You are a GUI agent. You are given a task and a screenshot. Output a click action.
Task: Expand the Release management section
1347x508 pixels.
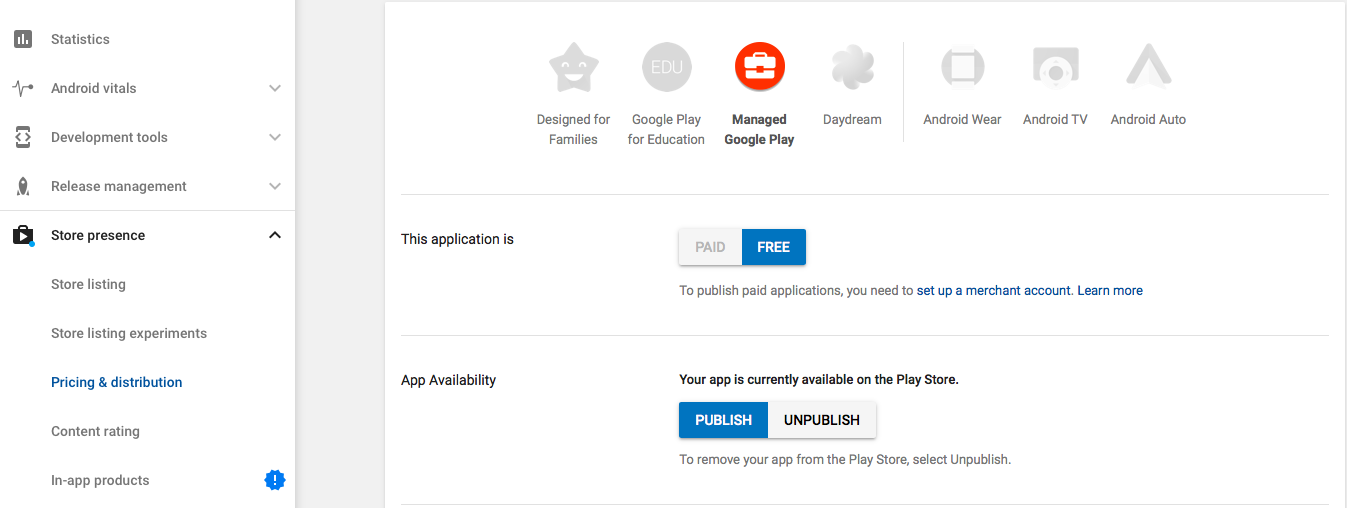point(275,186)
